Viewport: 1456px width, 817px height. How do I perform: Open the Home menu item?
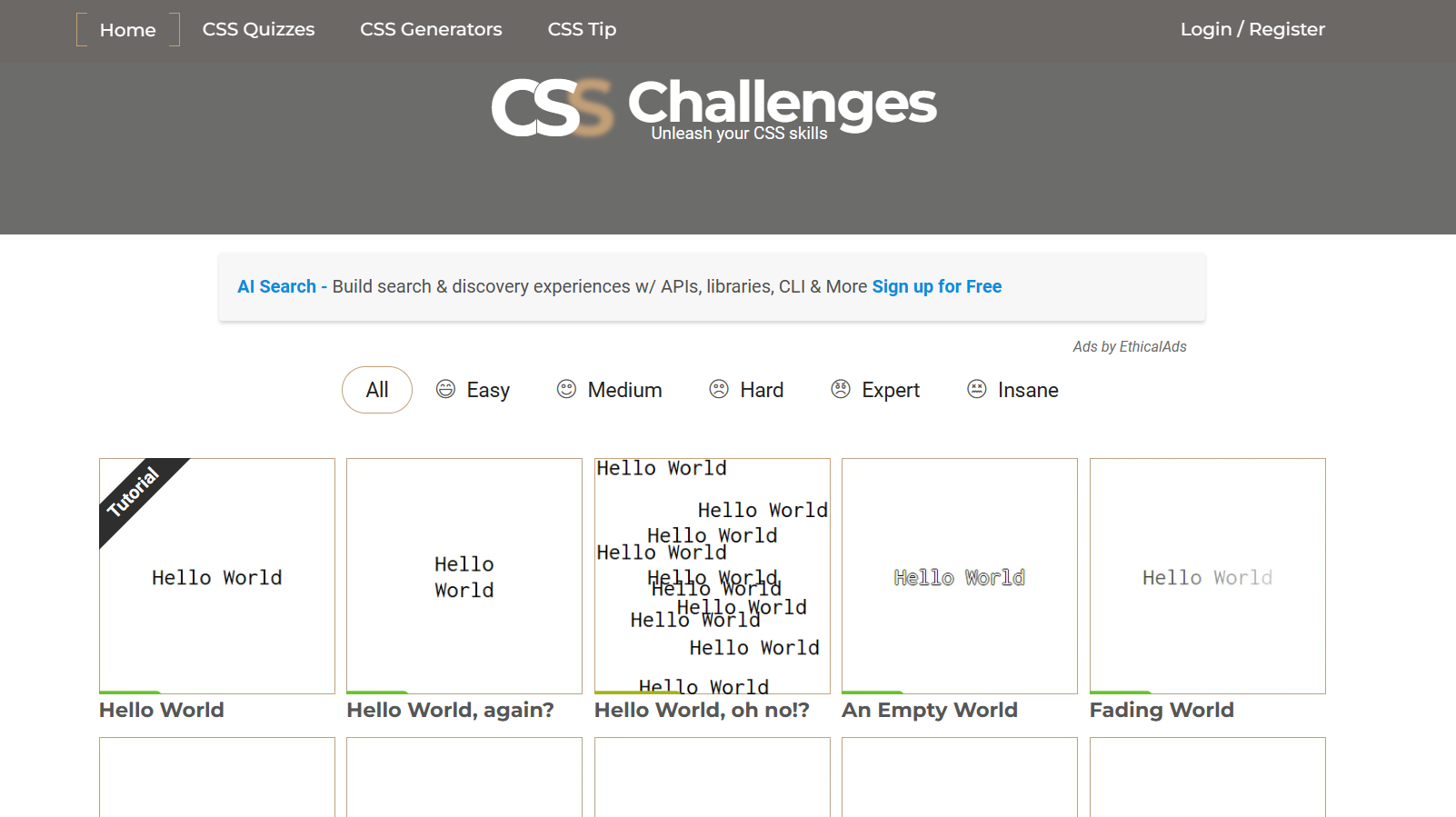tap(128, 30)
